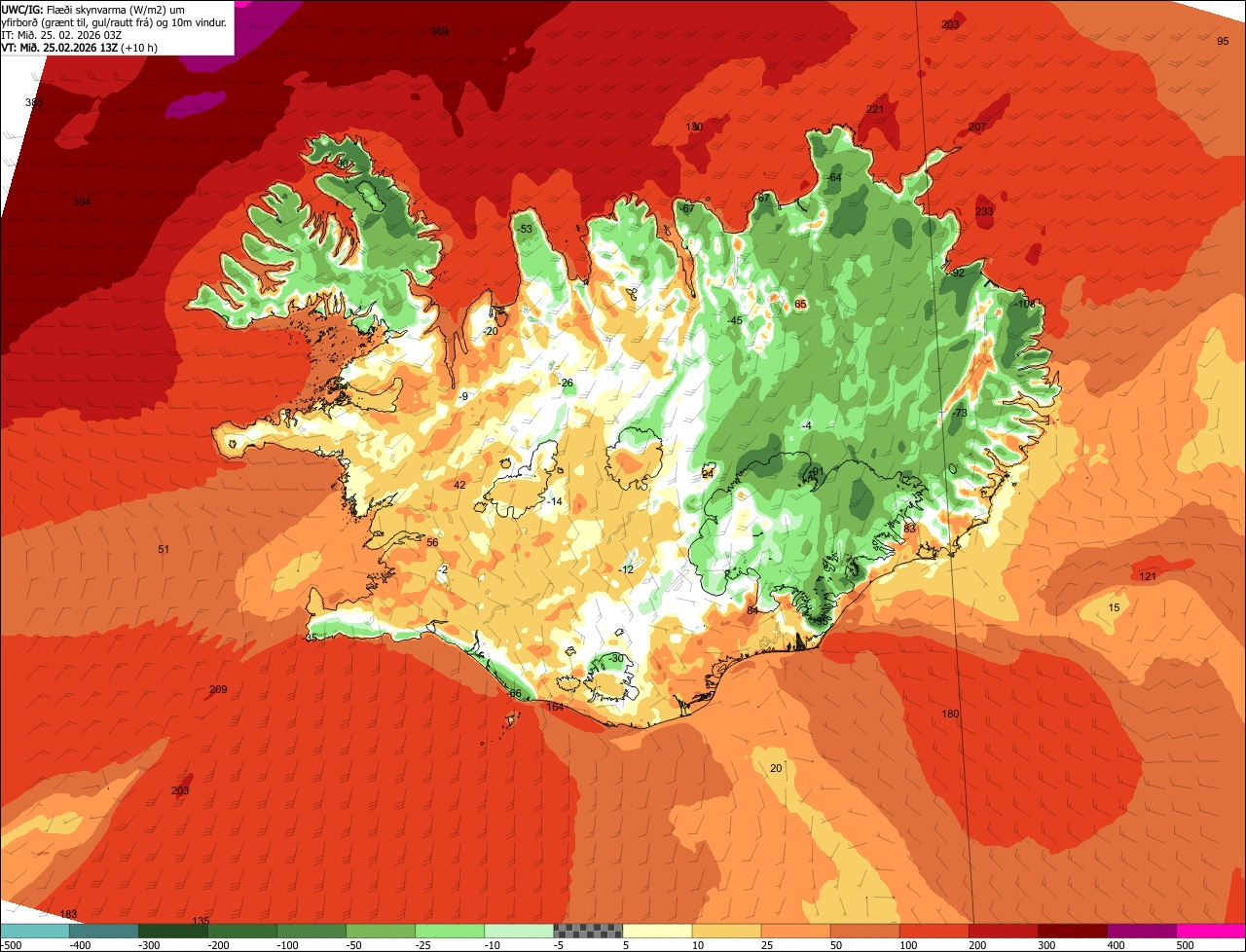Select the dark maroon 300 to 400 legend swatch
Screen dimensions: 1246x952
coord(1073,931)
